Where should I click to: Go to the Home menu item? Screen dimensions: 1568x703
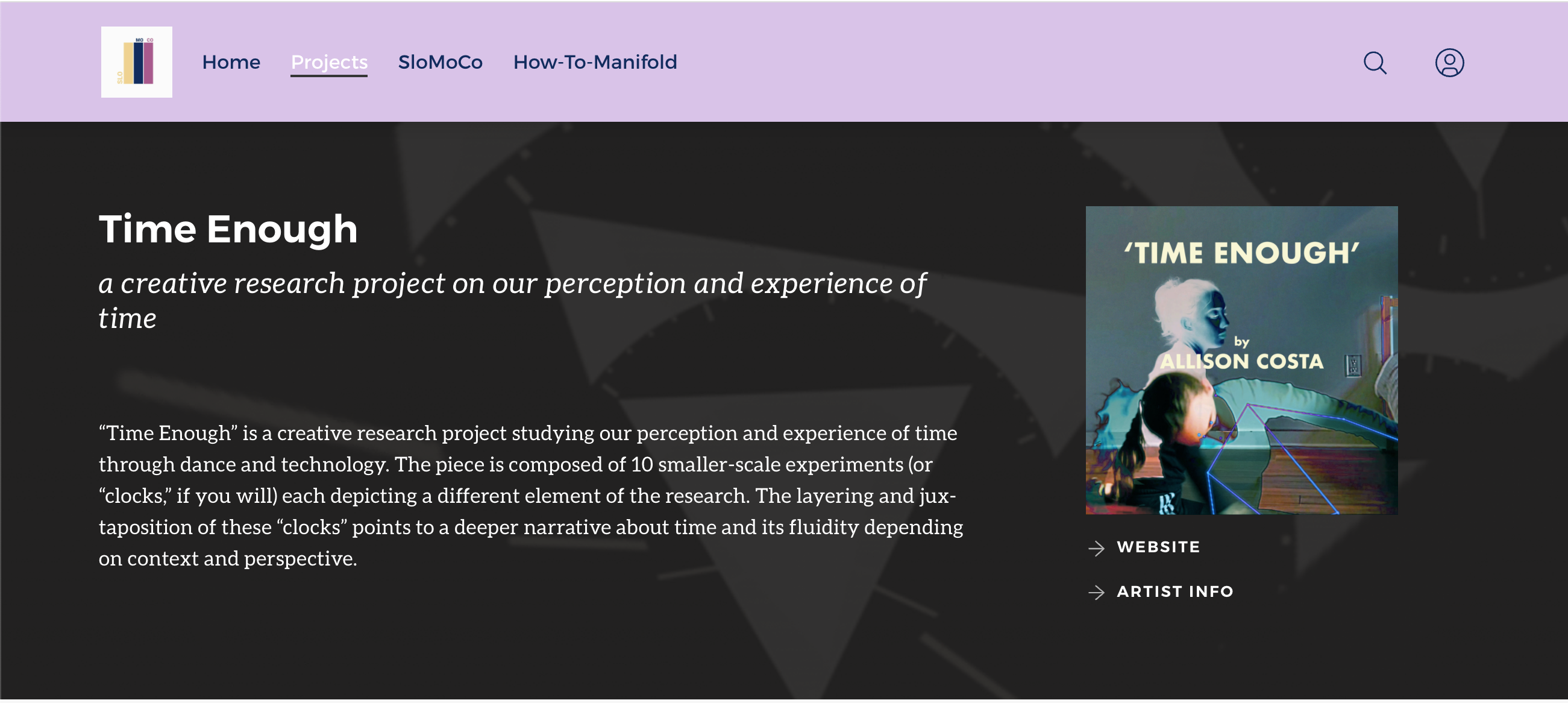click(x=231, y=62)
